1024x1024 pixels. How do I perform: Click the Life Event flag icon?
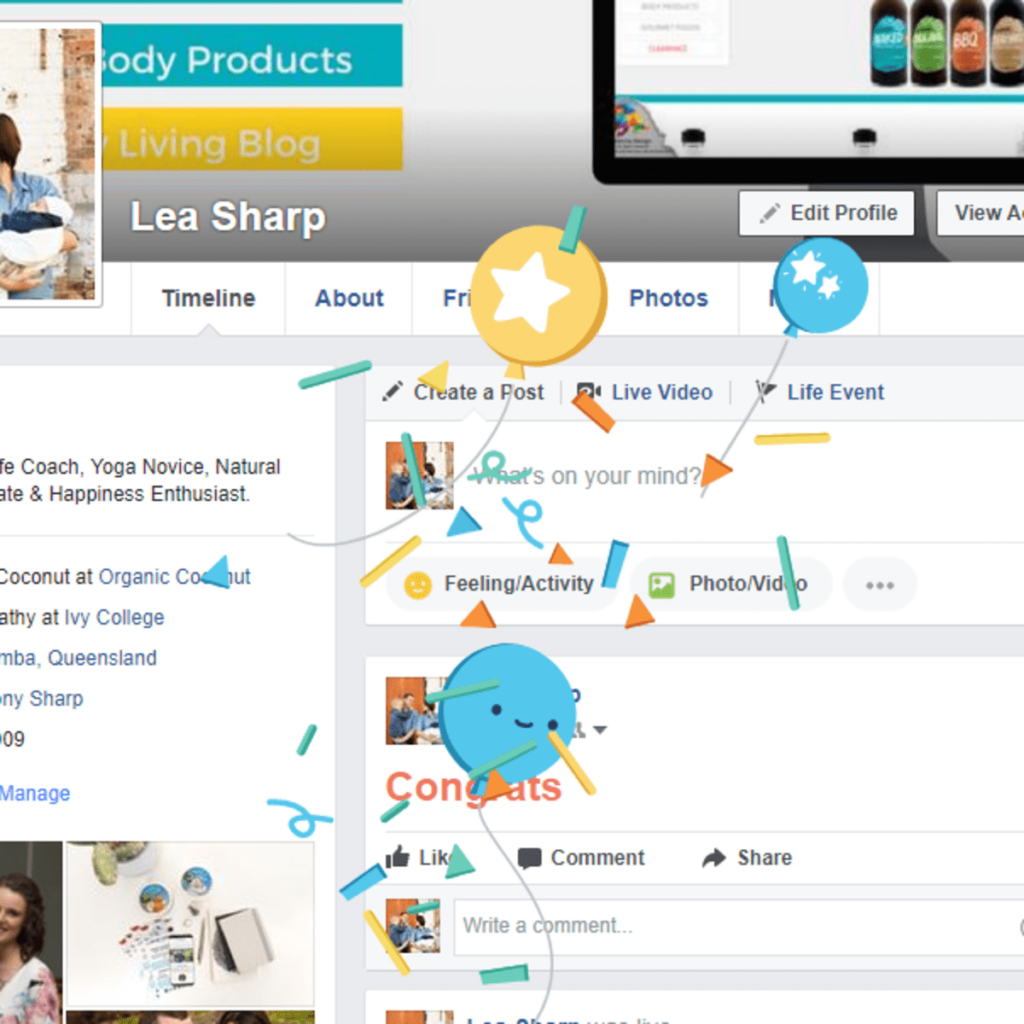tap(765, 391)
